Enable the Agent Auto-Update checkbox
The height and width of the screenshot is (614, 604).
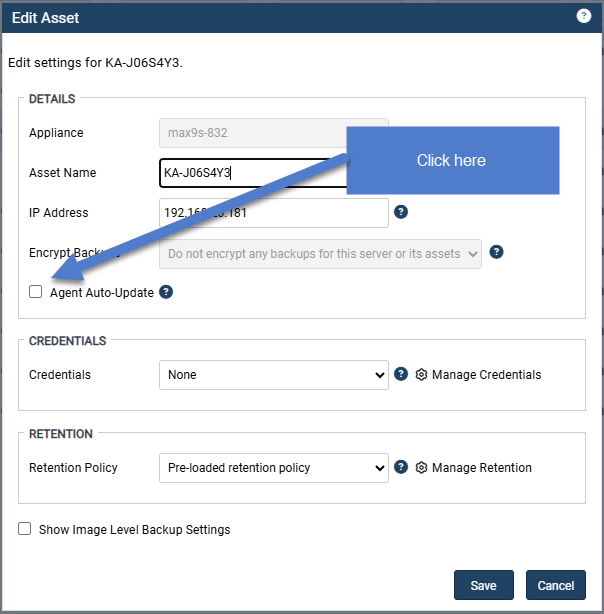tap(36, 292)
